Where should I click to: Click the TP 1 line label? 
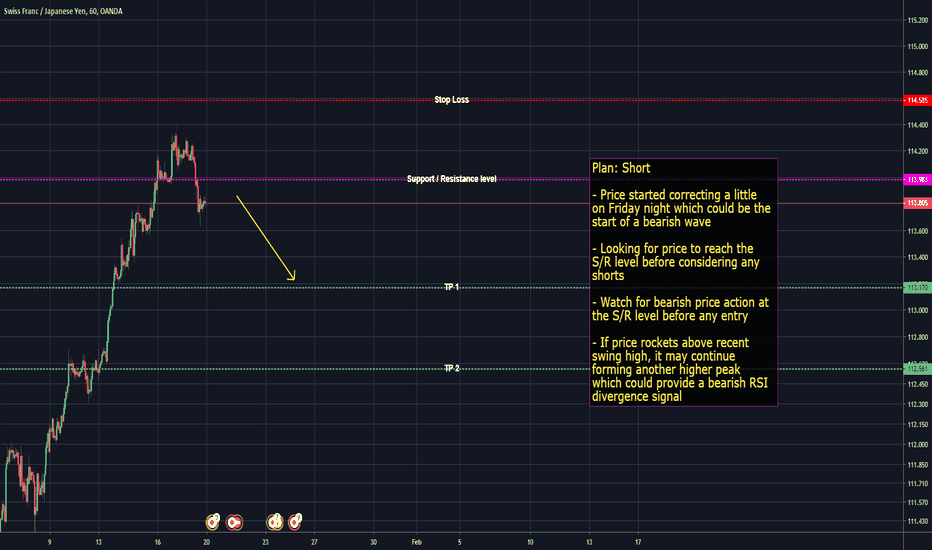point(452,287)
